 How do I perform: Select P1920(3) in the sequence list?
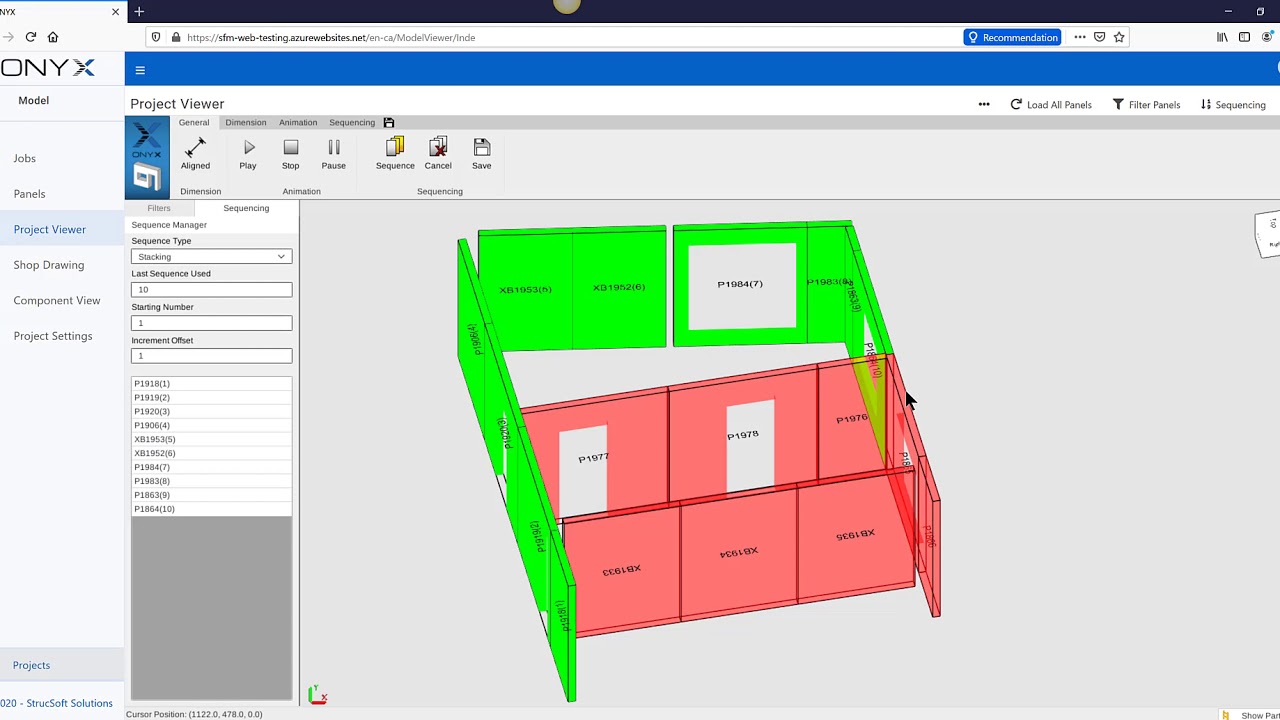pyautogui.click(x=211, y=412)
